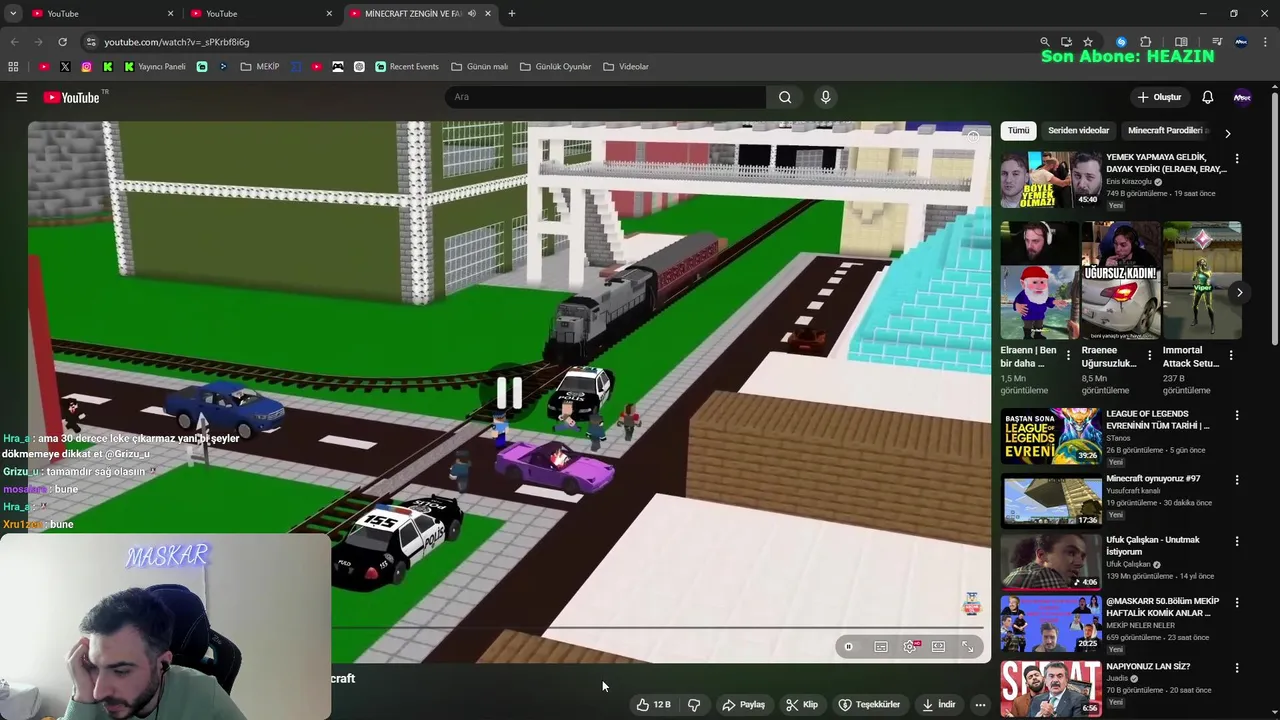Open the YouTube account avatar menu
Screen dimensions: 1280x720
point(1242,97)
